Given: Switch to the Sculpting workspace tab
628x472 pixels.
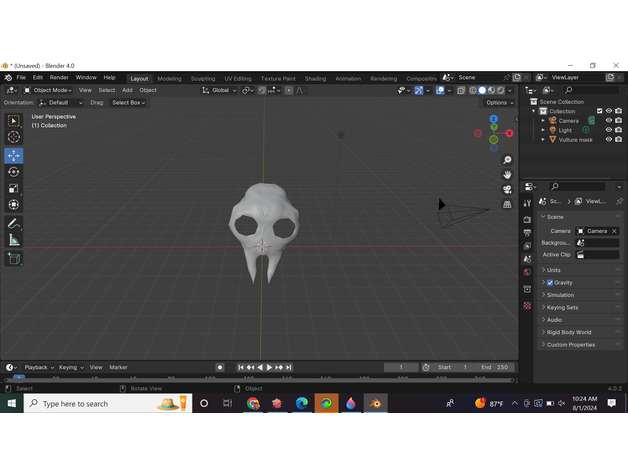Looking at the screenshot, I should click(203, 78).
